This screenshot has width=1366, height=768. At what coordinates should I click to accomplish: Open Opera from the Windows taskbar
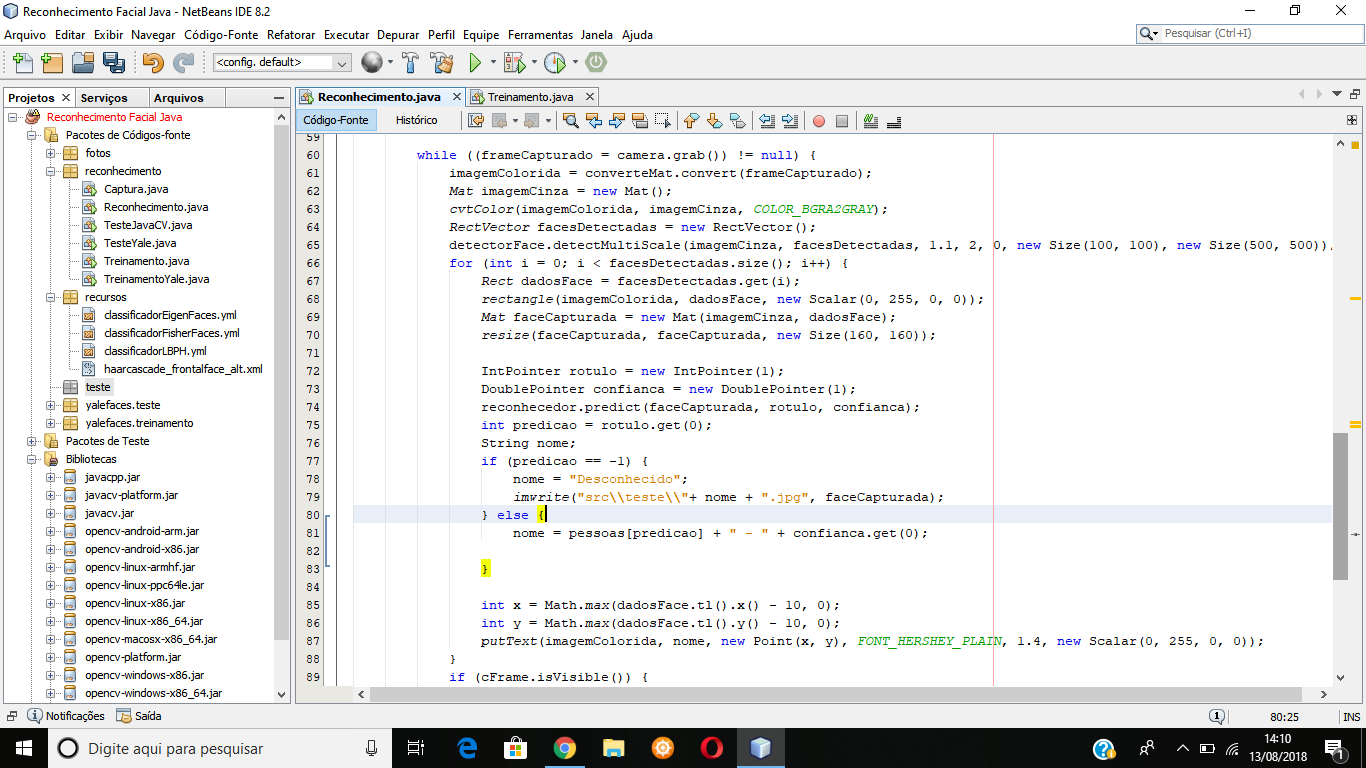click(712, 748)
